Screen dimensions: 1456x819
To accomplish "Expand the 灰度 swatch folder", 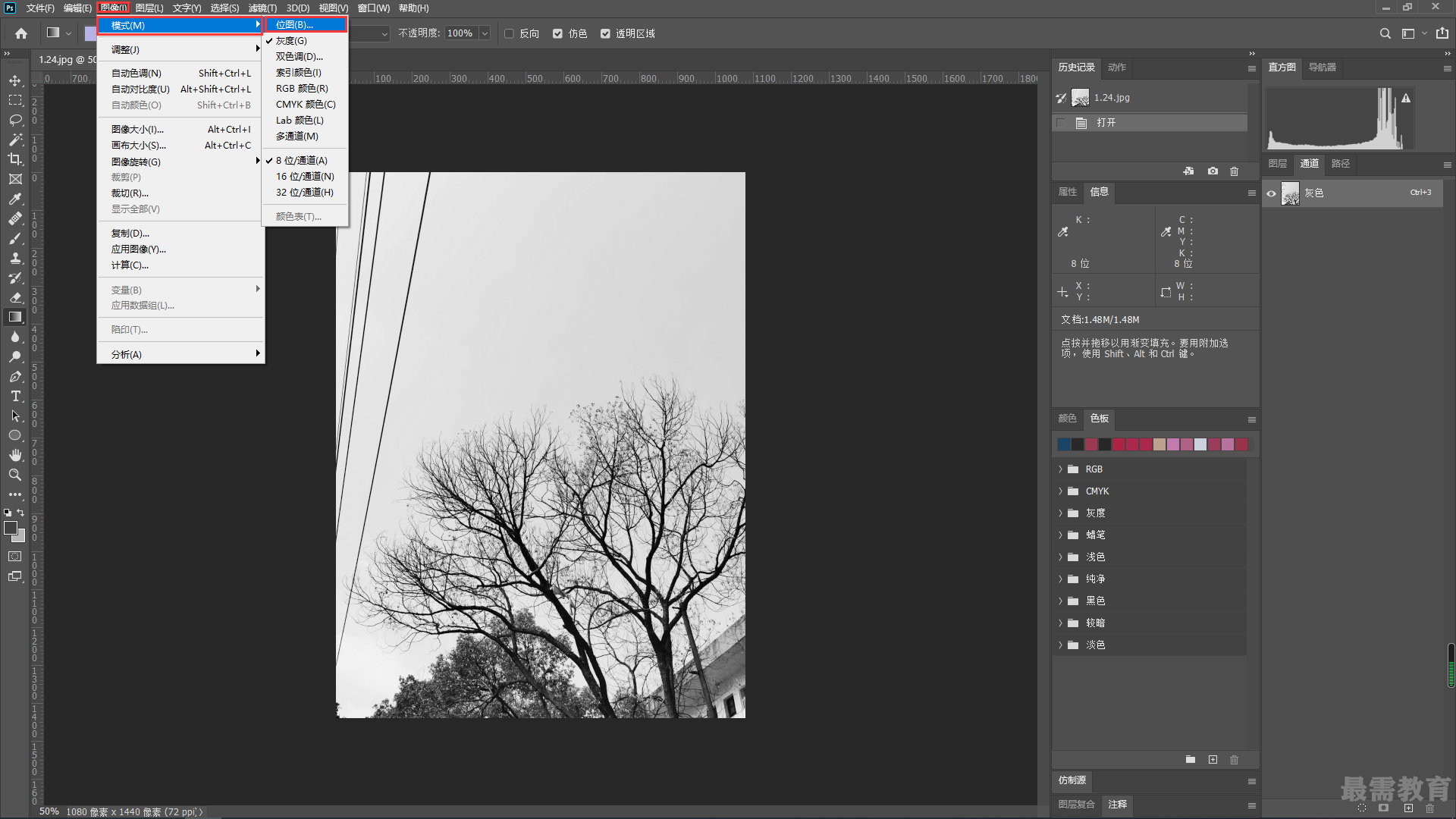I will (x=1060, y=513).
